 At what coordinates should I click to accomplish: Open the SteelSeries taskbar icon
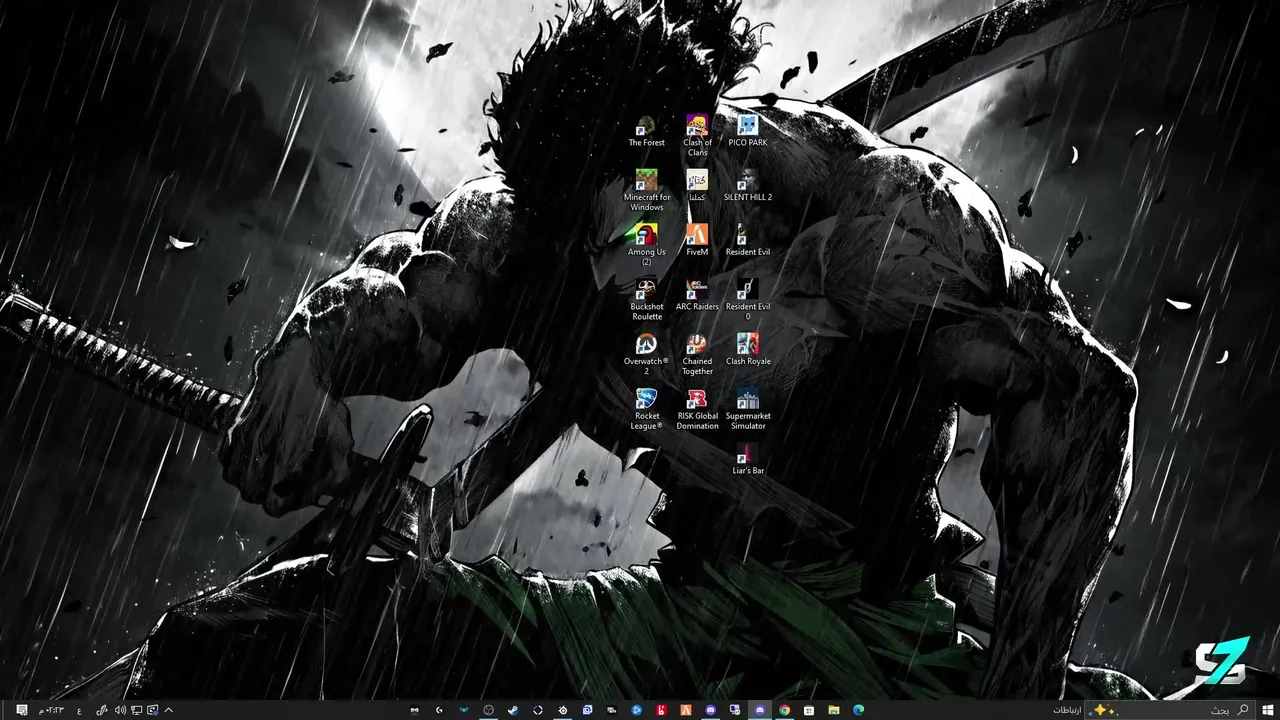[x=563, y=710]
